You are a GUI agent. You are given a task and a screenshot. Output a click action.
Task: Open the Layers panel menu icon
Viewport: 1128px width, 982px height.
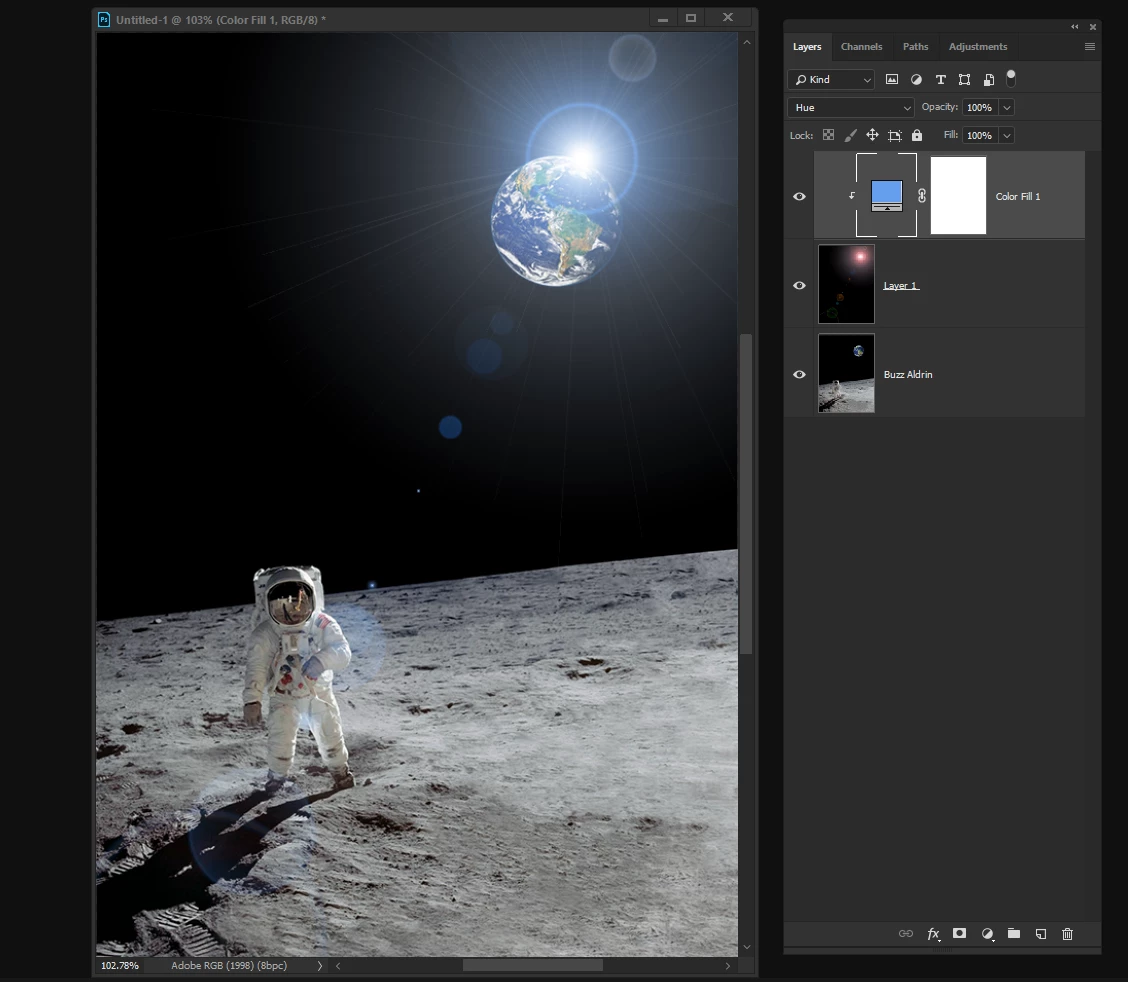[x=1090, y=47]
